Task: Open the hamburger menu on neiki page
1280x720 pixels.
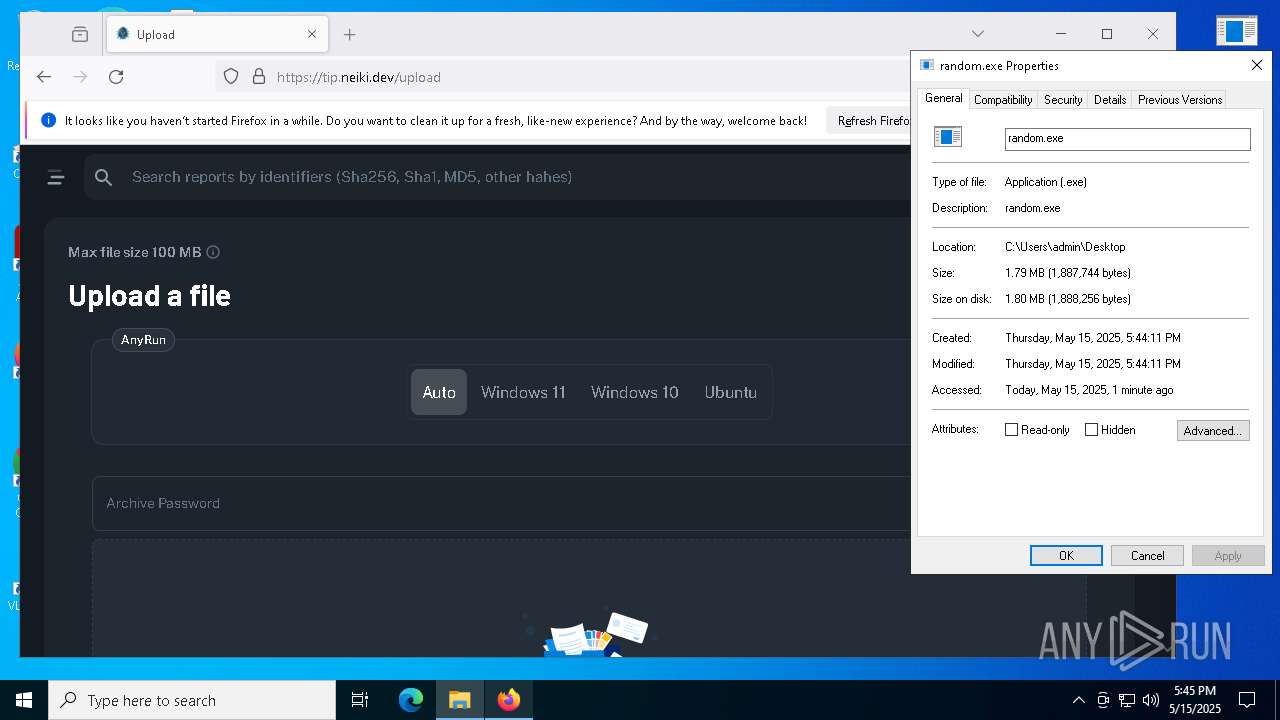Action: [x=56, y=177]
